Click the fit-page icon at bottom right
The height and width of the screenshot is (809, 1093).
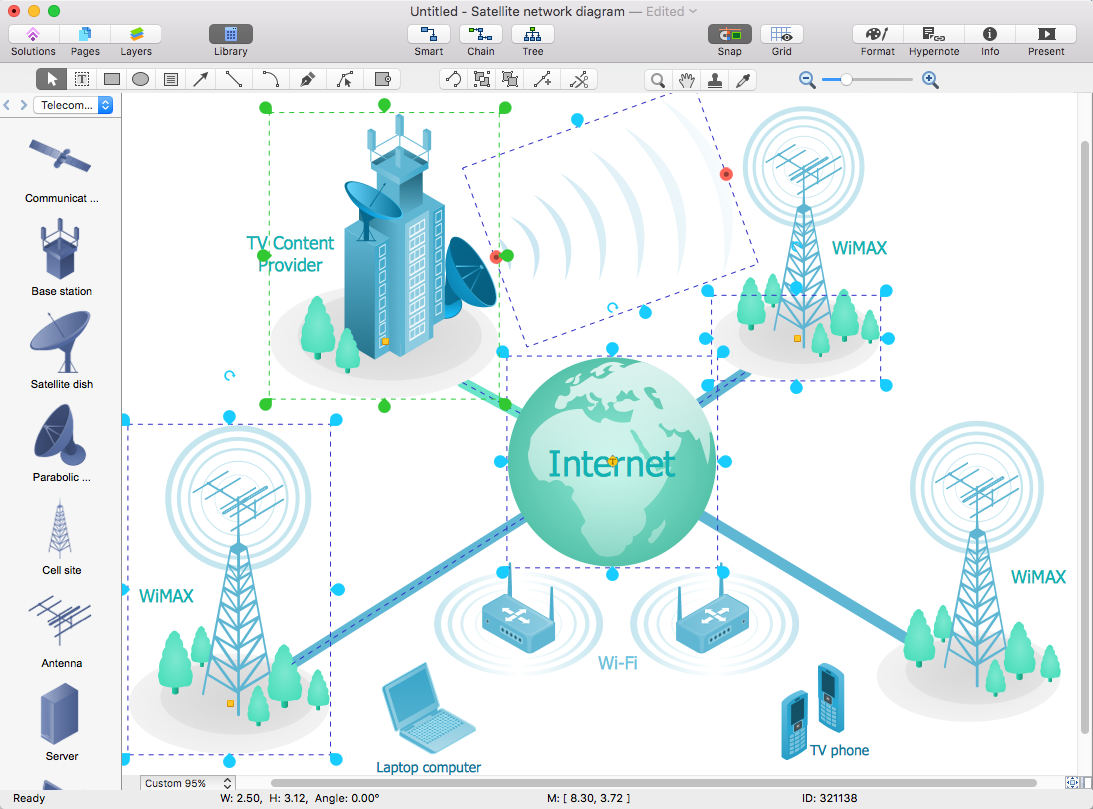pos(1072,783)
